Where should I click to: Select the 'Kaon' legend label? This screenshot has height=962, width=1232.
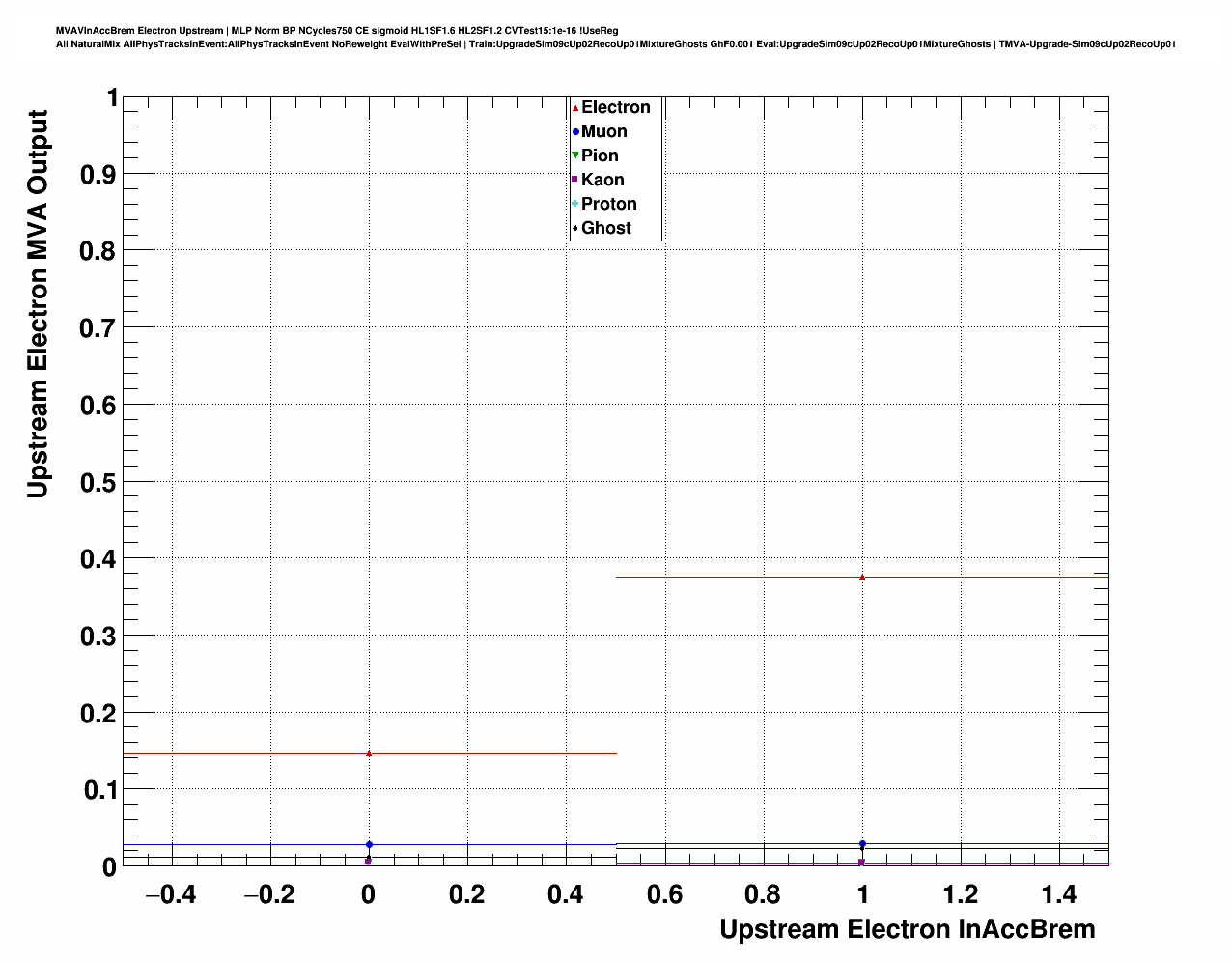pos(602,180)
